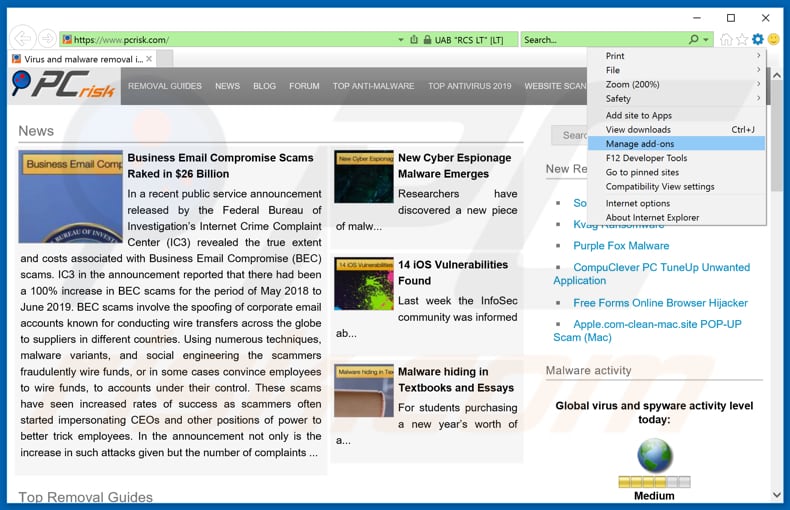
Task: Expand the File submenu
Action: [676, 70]
